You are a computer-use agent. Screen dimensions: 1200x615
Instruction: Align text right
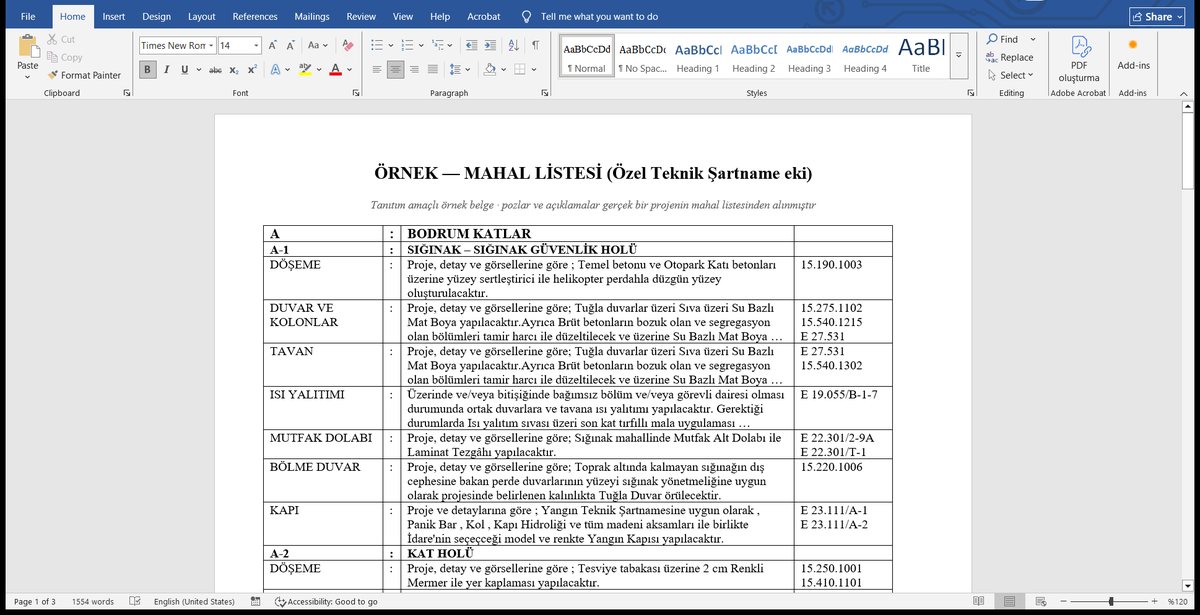coord(415,69)
